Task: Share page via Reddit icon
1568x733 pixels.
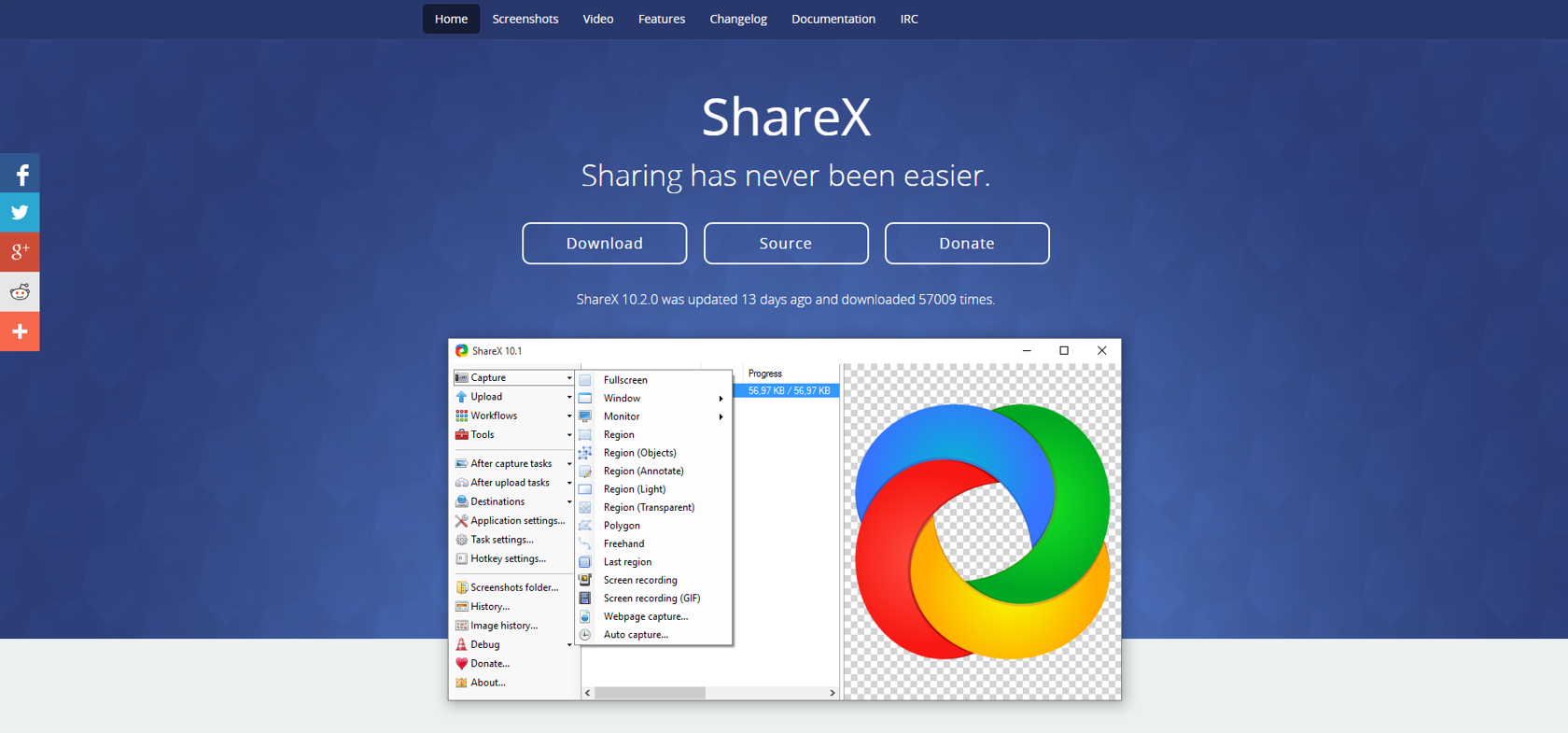Action: [20, 291]
